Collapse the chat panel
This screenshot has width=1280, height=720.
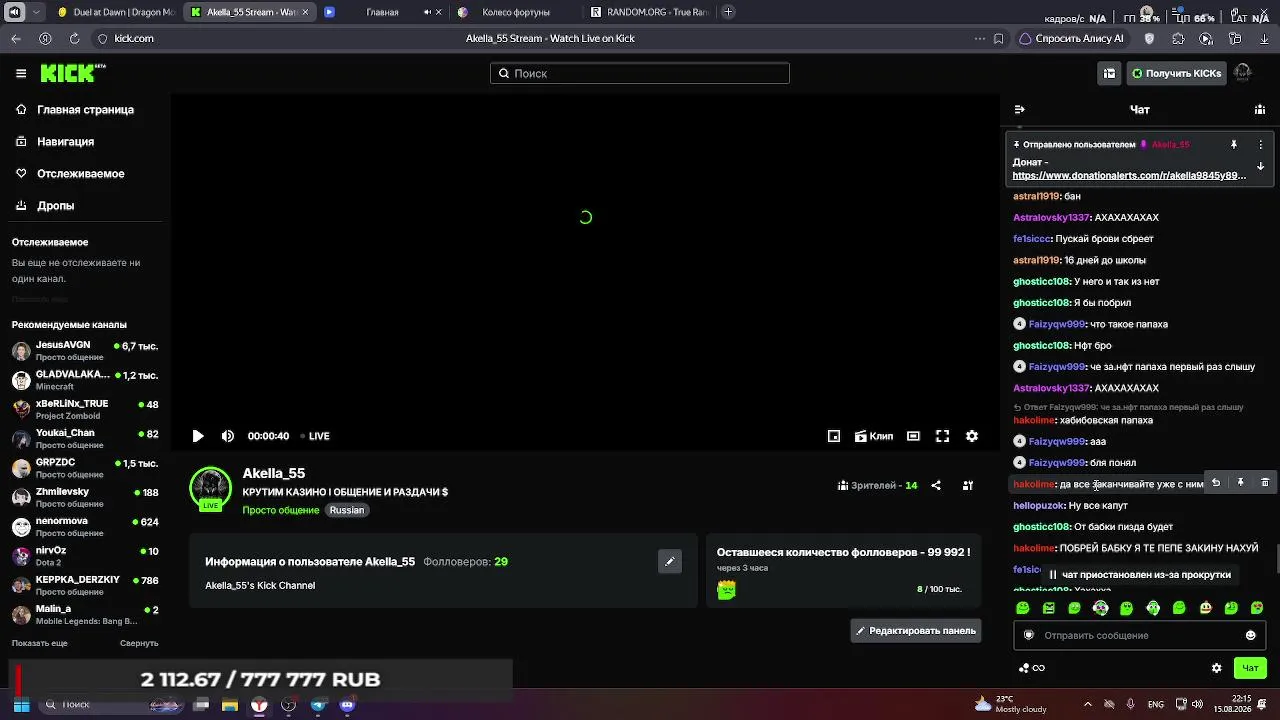coord(1019,109)
